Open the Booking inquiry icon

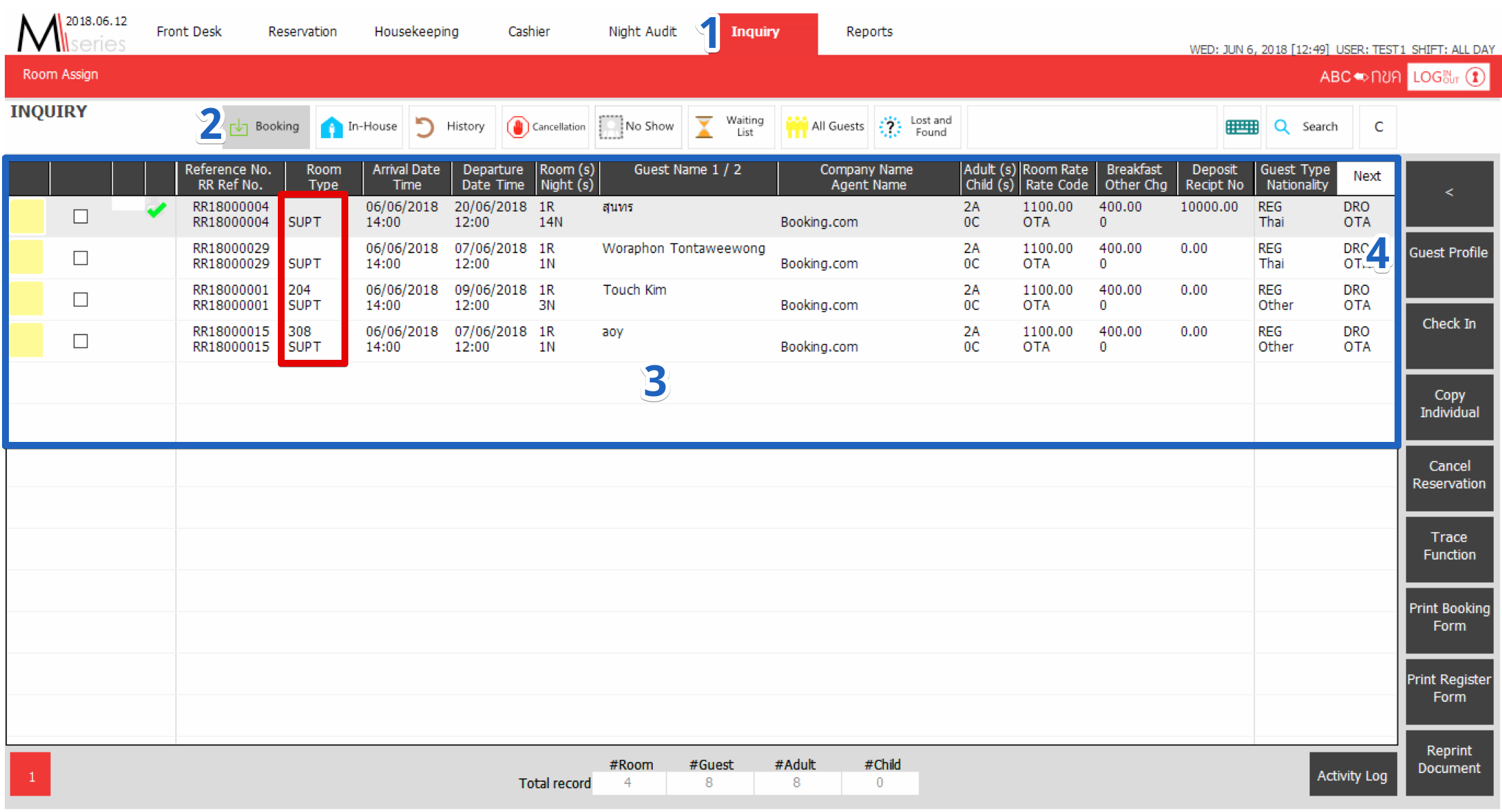point(239,127)
